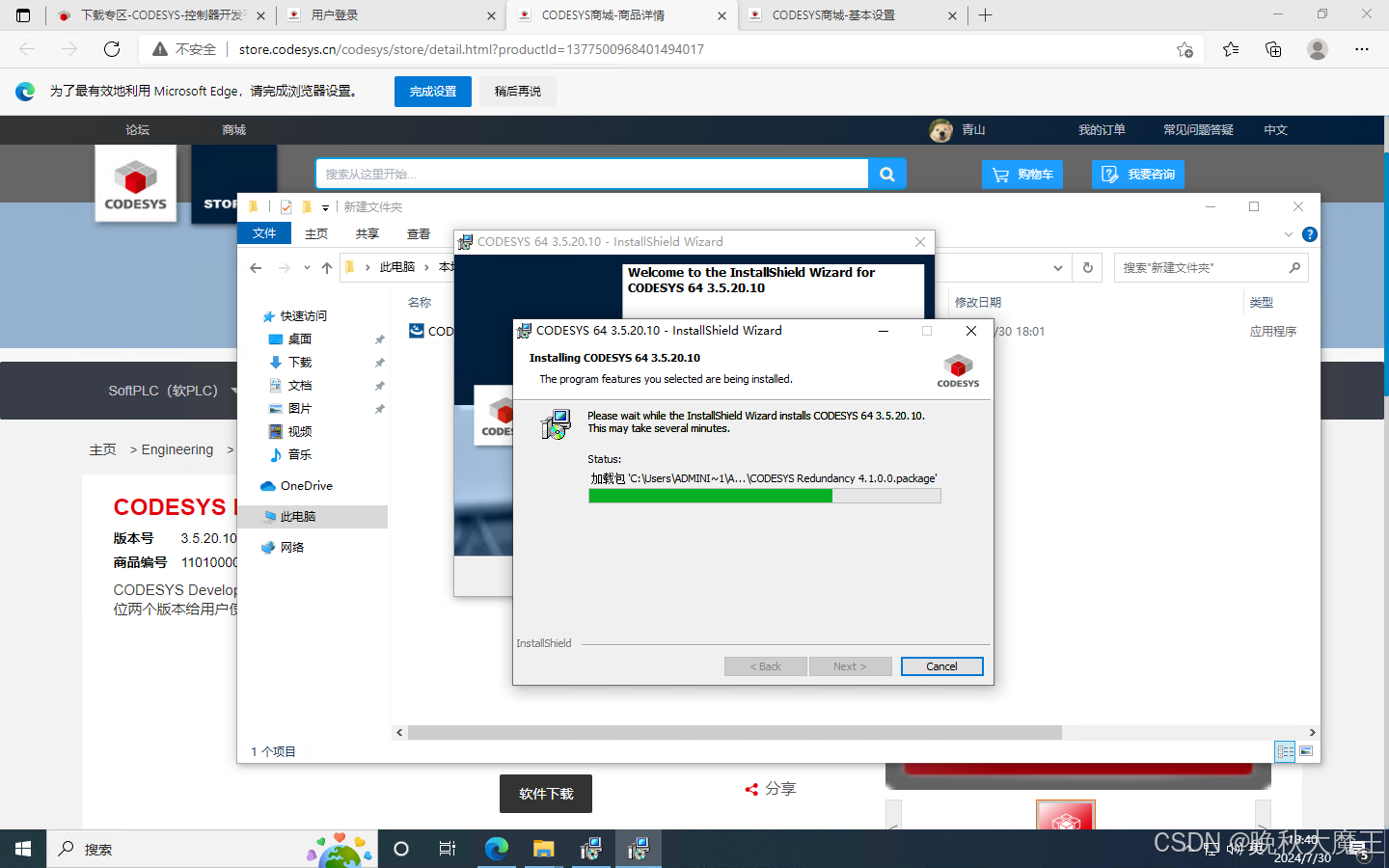Click the 完成设置 button
This screenshot has width=1389, height=868.
point(433,92)
